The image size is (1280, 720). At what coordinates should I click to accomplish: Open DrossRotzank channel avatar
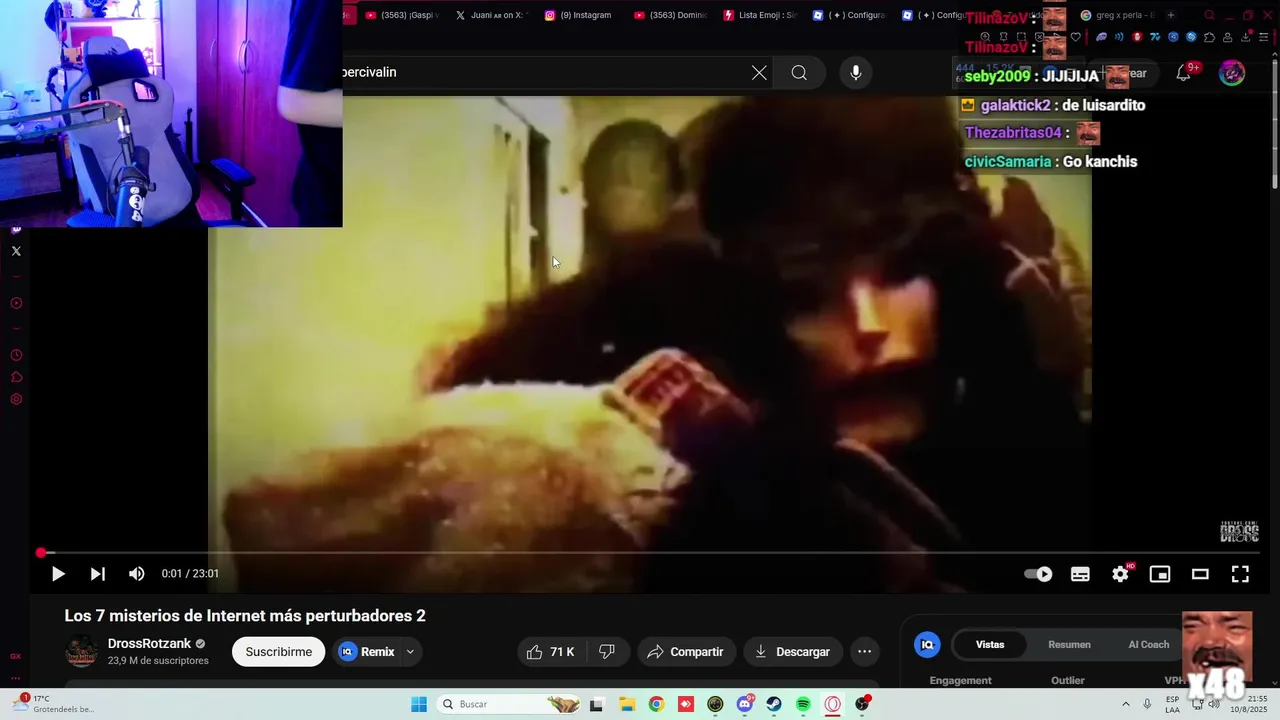point(82,652)
